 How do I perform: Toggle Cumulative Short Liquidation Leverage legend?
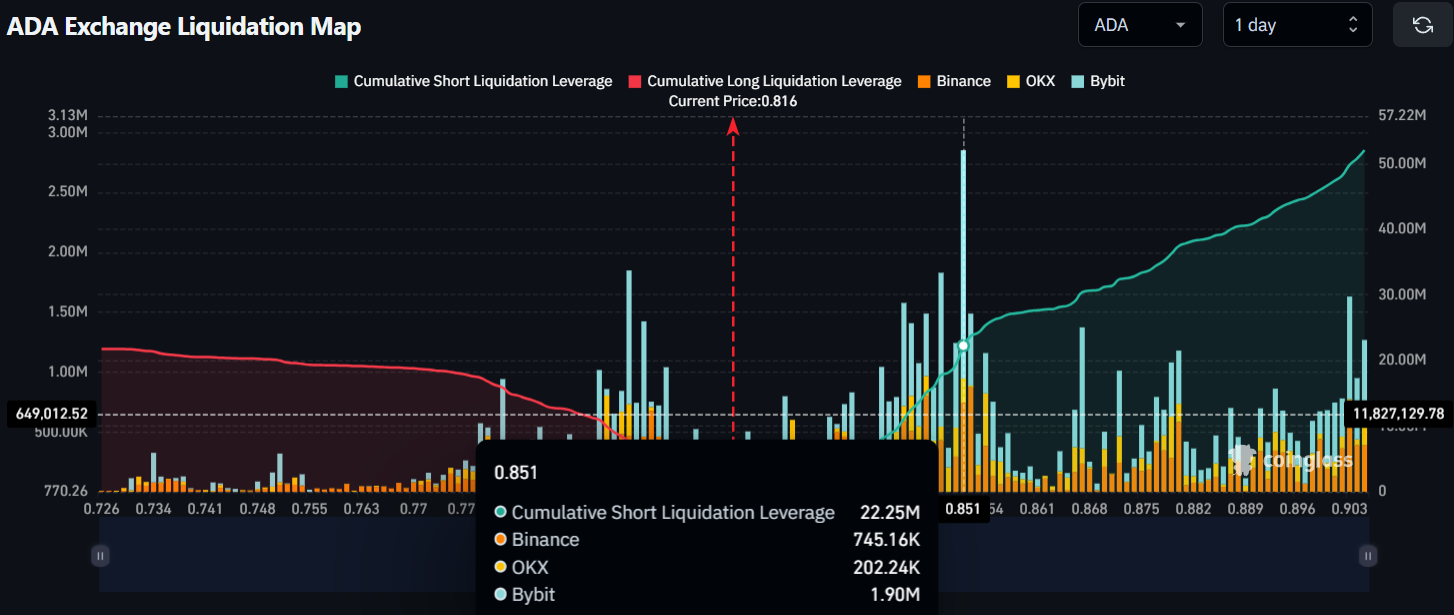tap(473, 81)
